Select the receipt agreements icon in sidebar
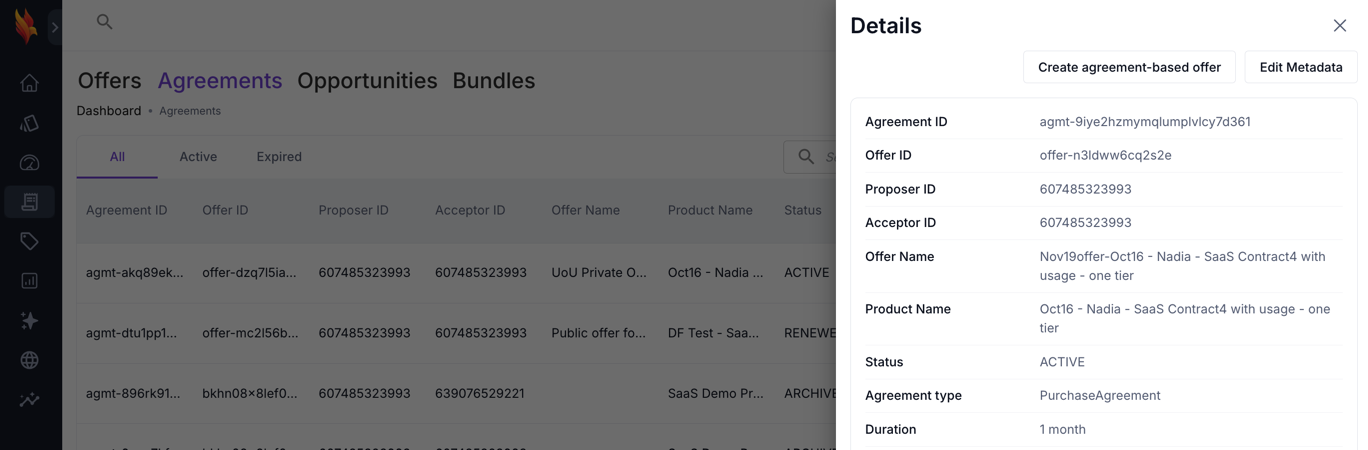The width and height of the screenshot is (1368, 450). 29,202
